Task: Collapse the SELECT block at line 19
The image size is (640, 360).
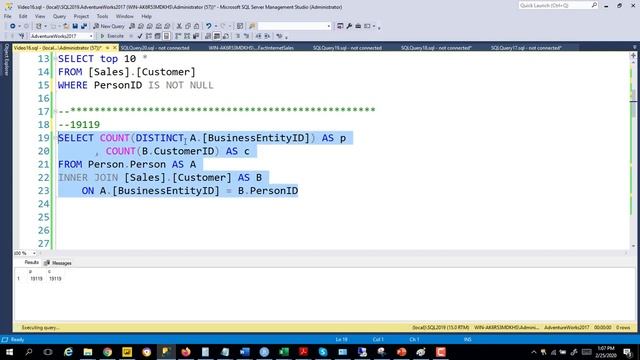Action: [x=55, y=138]
